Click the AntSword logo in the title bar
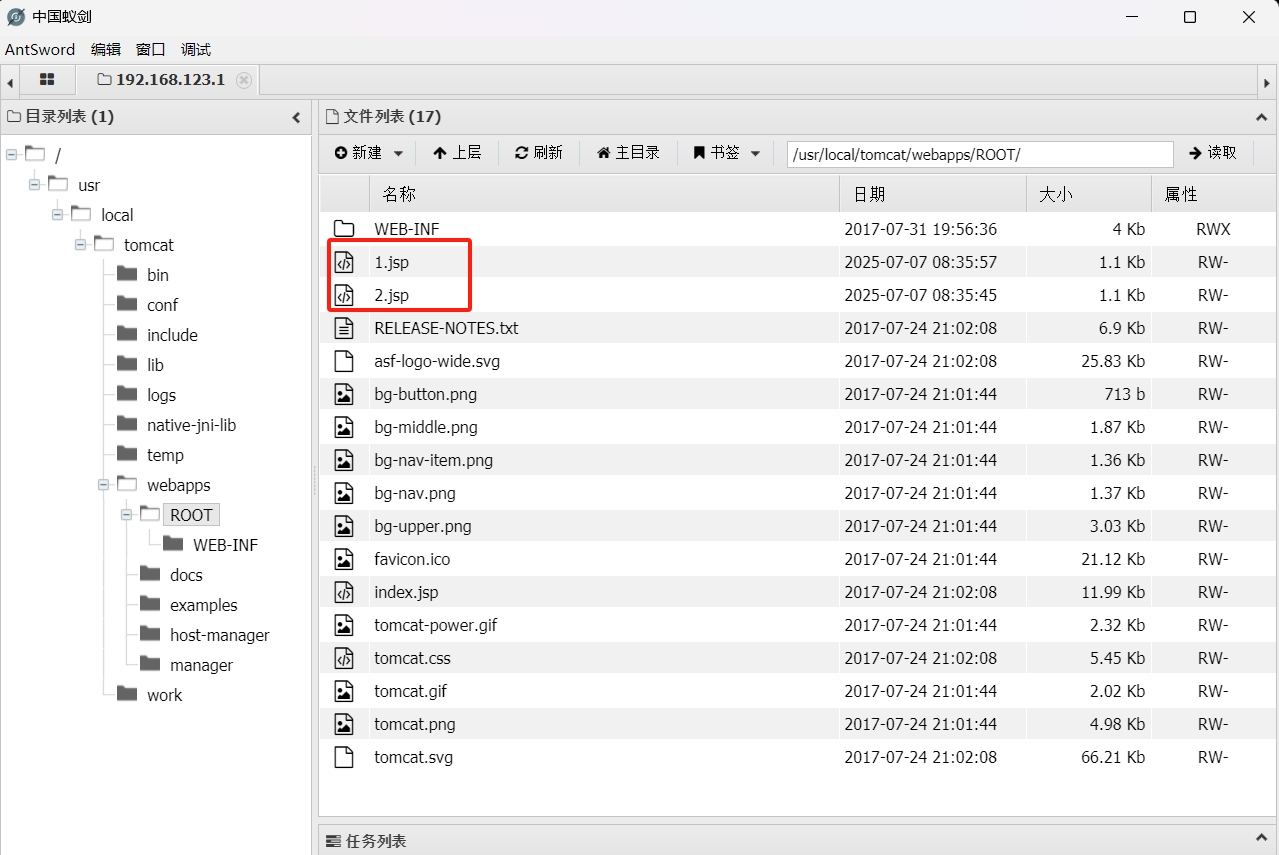The width and height of the screenshot is (1279, 855). tap(15, 16)
